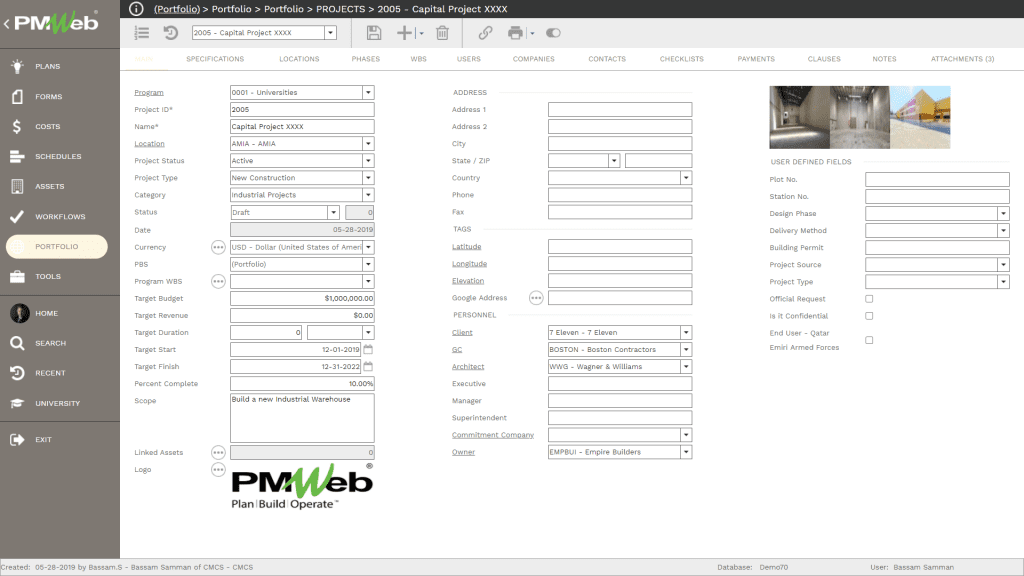The width and height of the screenshot is (1024, 576).
Task: Click the (Portfolio) breadcrumb link
Action: [x=177, y=9]
